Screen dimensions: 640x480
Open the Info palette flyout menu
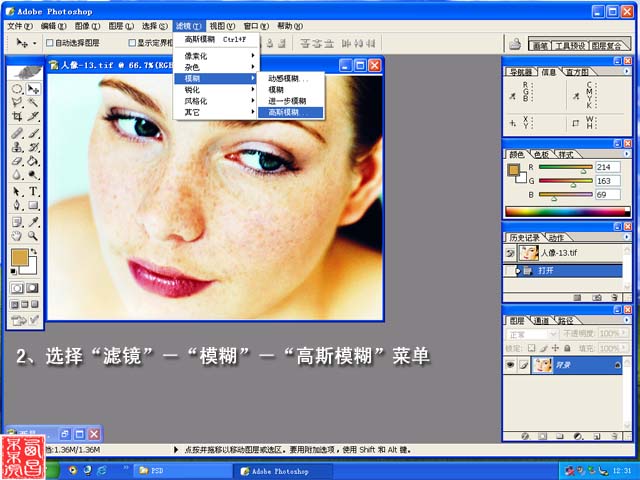(x=627, y=71)
